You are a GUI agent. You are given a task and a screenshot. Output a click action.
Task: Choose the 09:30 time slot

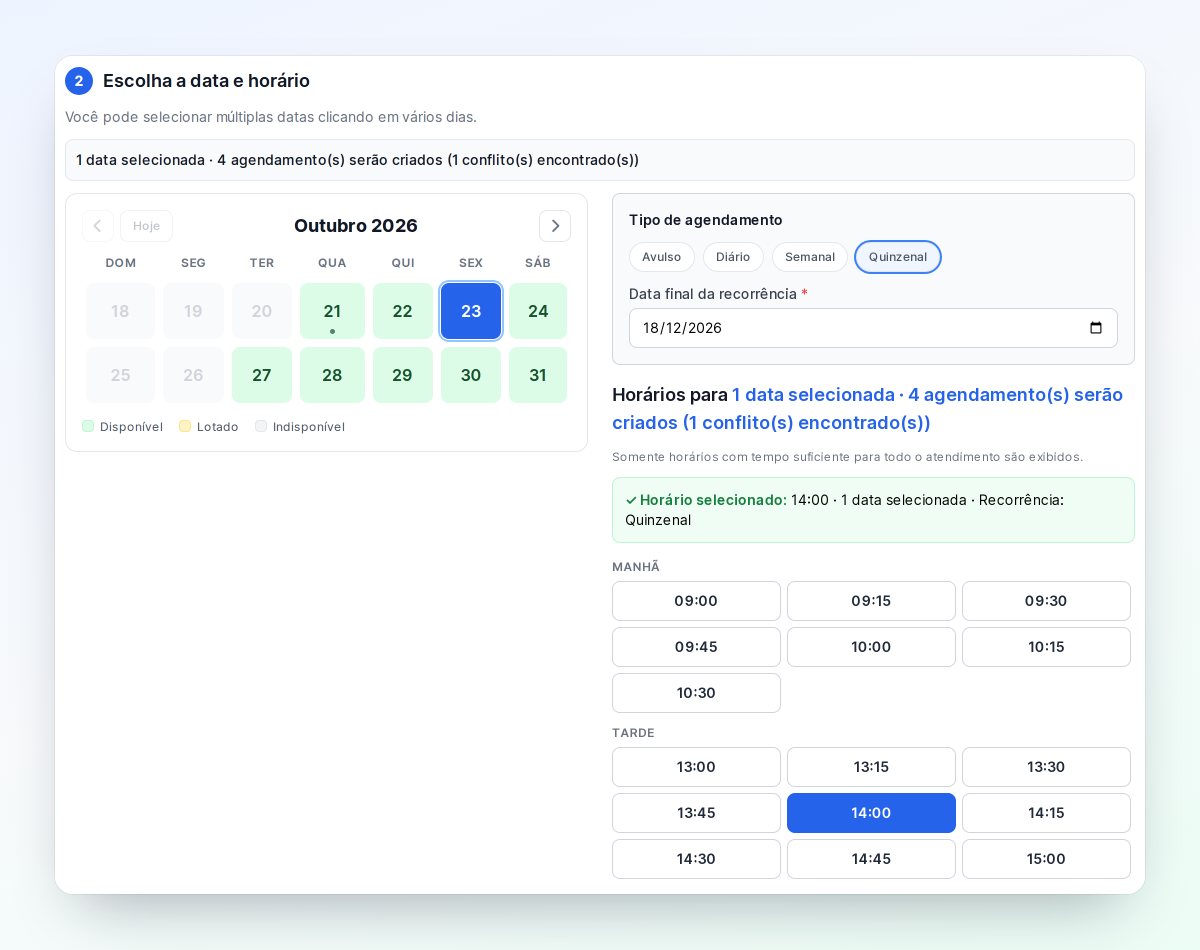tap(1046, 601)
